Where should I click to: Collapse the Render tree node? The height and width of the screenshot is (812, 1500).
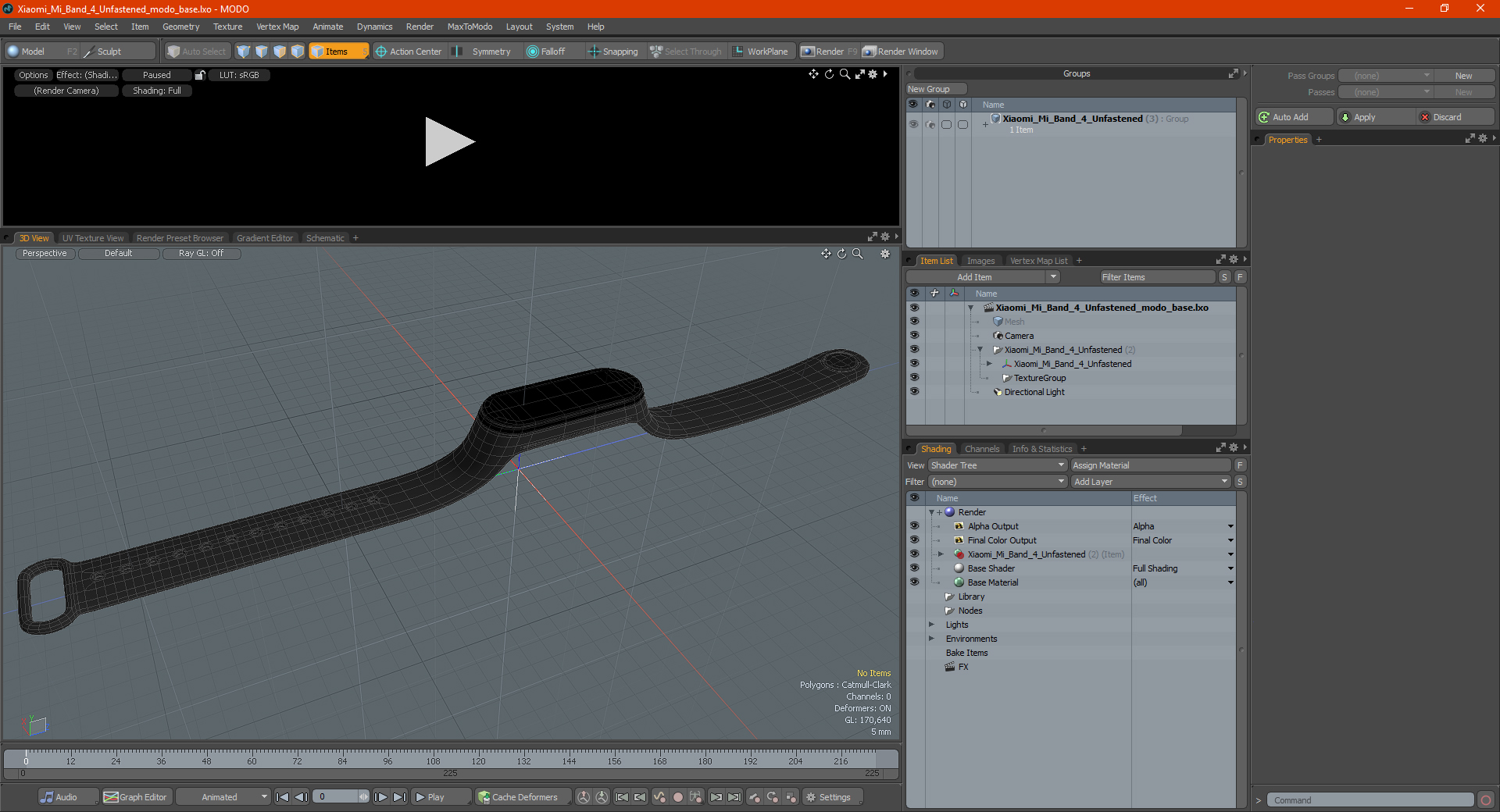931,512
